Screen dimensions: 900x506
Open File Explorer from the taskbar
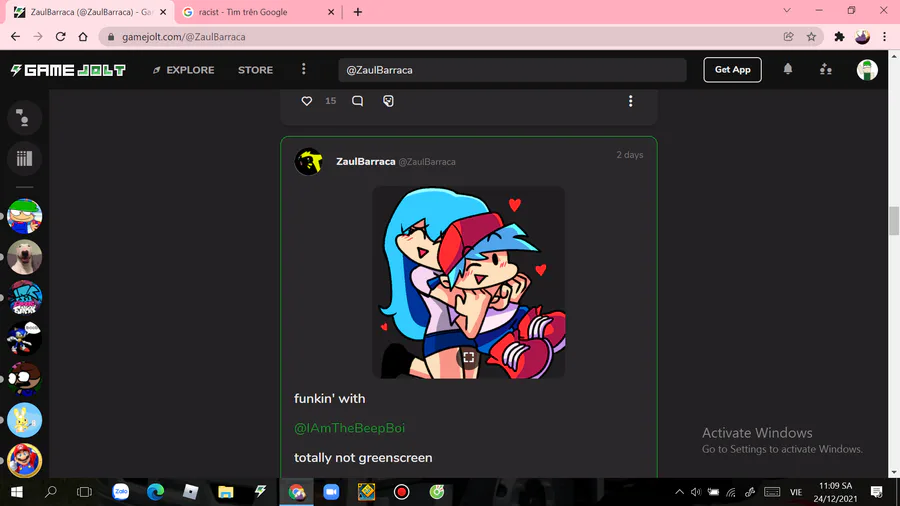pyautogui.click(x=226, y=492)
